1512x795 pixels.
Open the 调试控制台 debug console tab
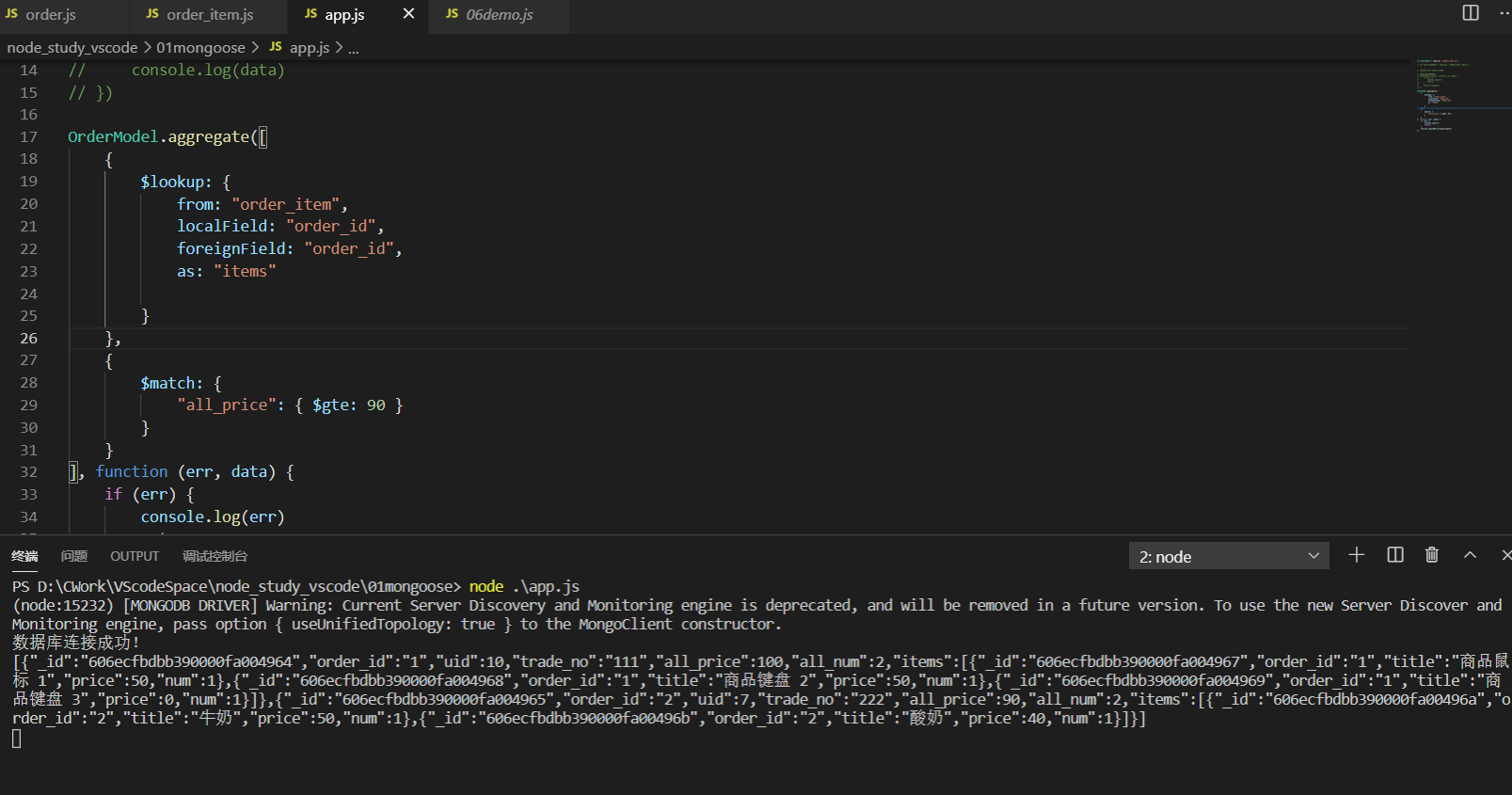(215, 556)
